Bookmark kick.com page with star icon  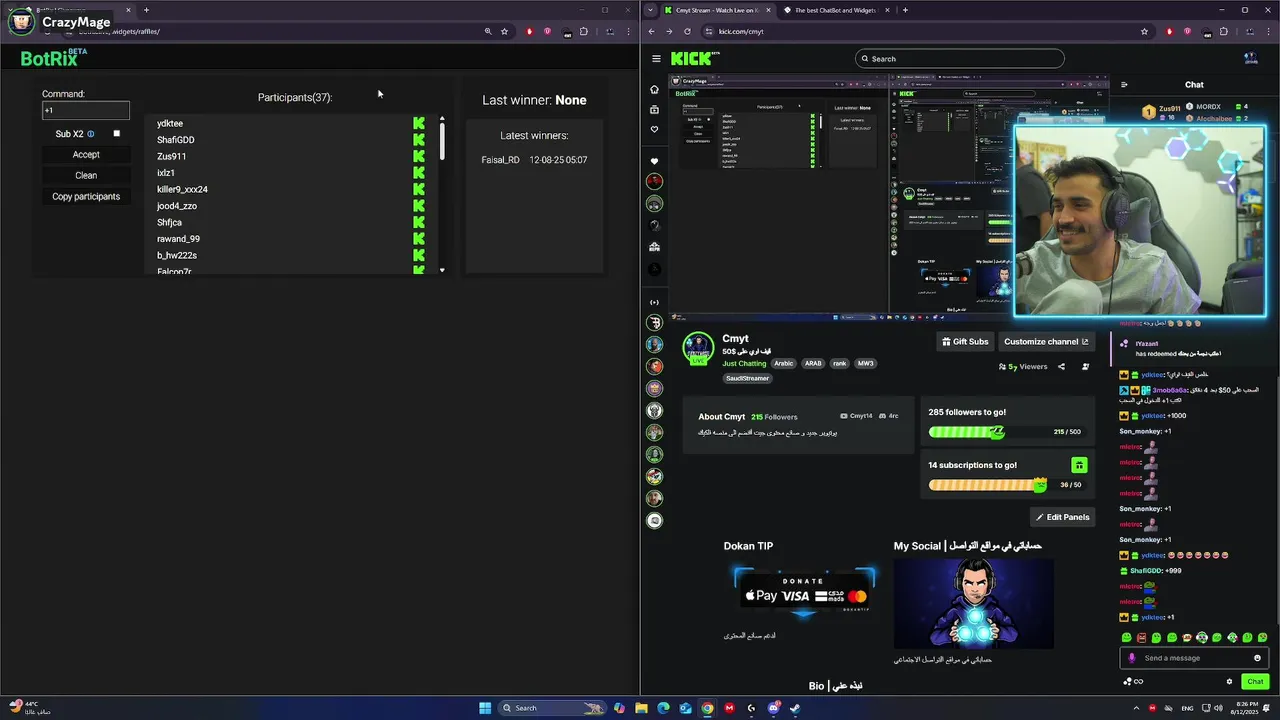1144,31
